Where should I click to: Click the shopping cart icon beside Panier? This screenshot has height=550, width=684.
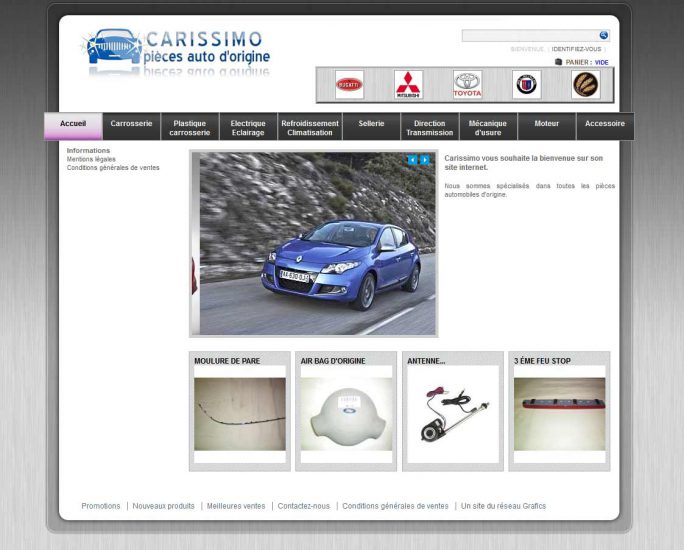coord(558,62)
